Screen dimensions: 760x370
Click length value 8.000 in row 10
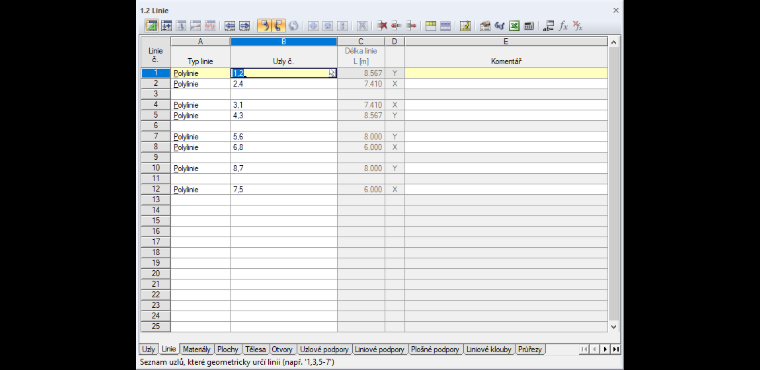point(361,168)
